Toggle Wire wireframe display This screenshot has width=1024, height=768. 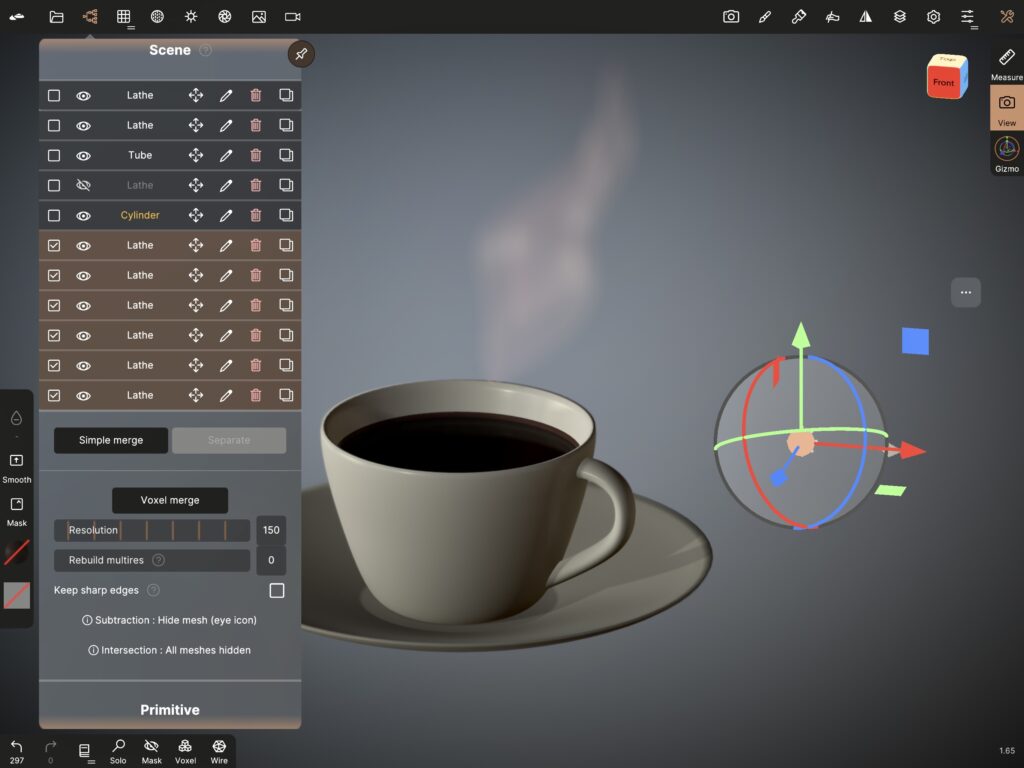[x=219, y=750]
